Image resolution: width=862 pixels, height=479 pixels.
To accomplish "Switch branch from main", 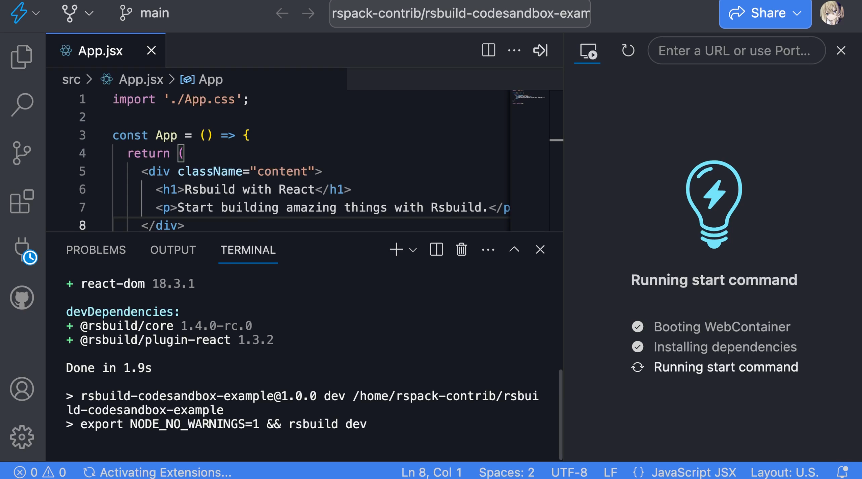I will coord(144,13).
